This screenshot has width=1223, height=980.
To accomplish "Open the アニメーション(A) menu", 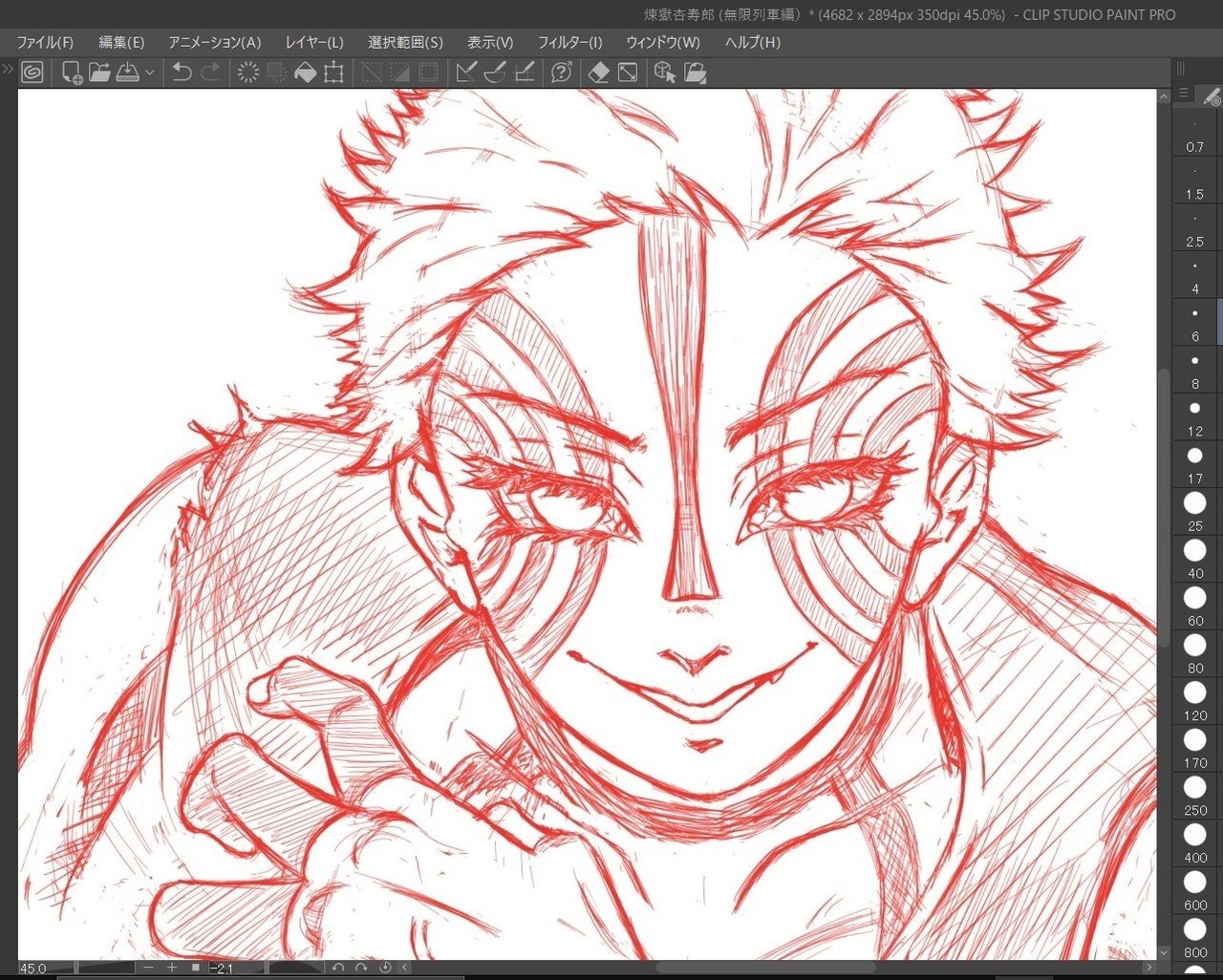I will (214, 43).
